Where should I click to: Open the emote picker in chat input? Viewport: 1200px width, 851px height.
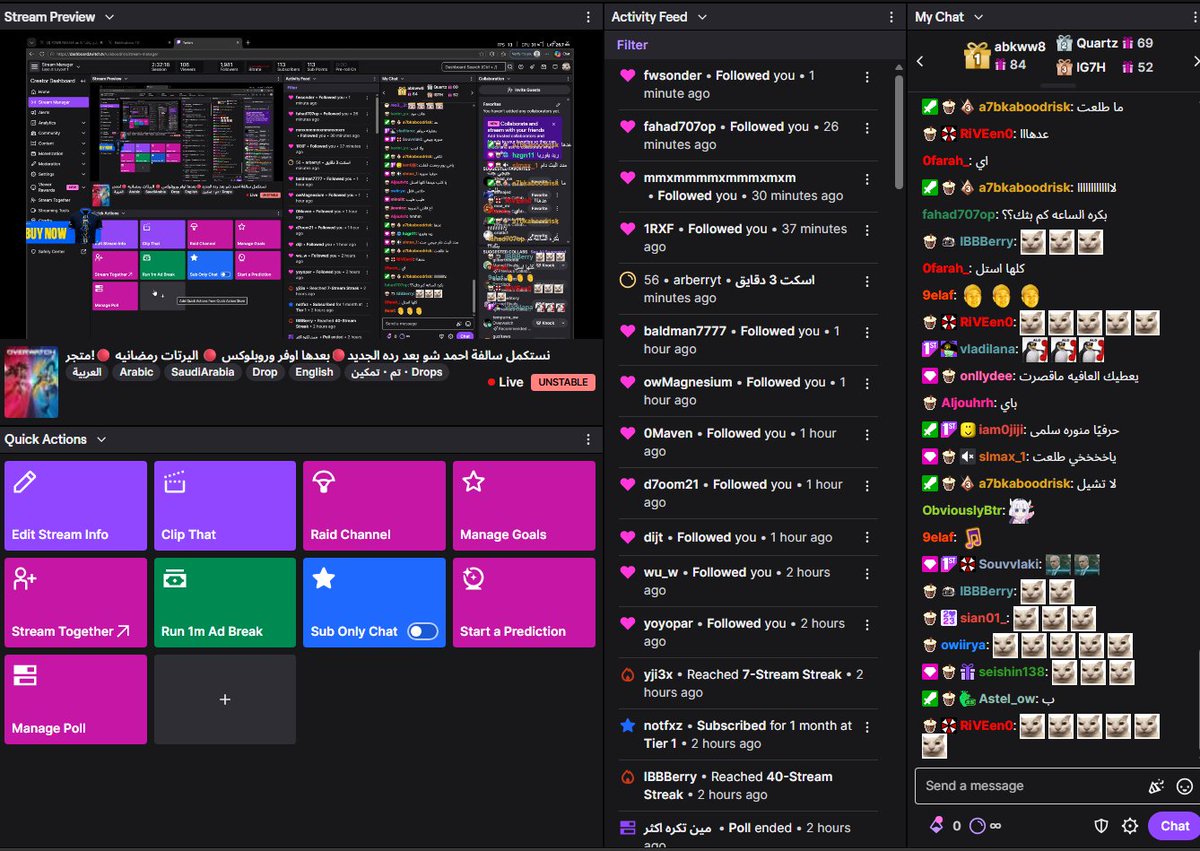click(1185, 786)
